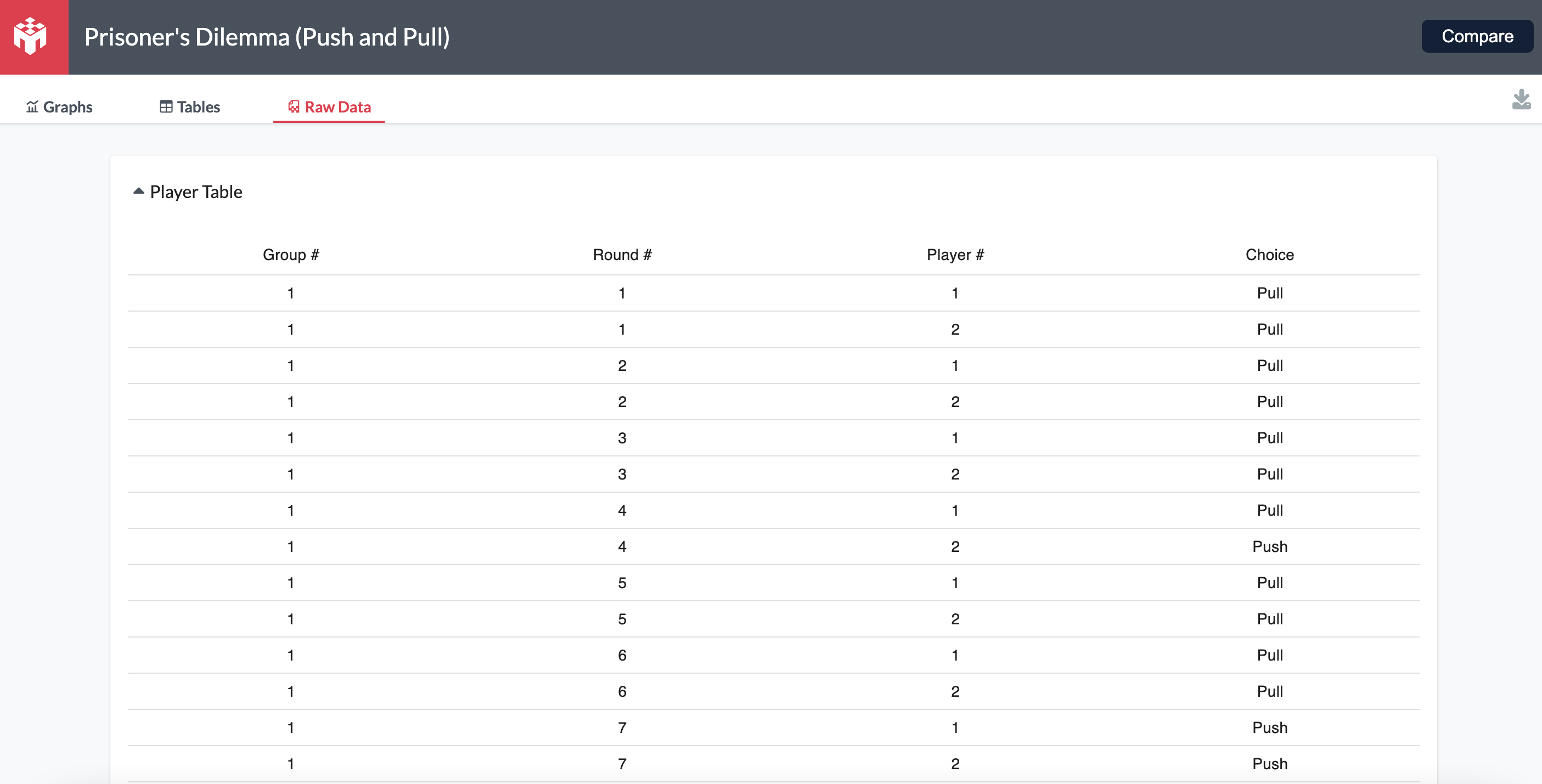Select the Raw Data tab
Image resolution: width=1542 pixels, height=784 pixels.
tap(329, 106)
